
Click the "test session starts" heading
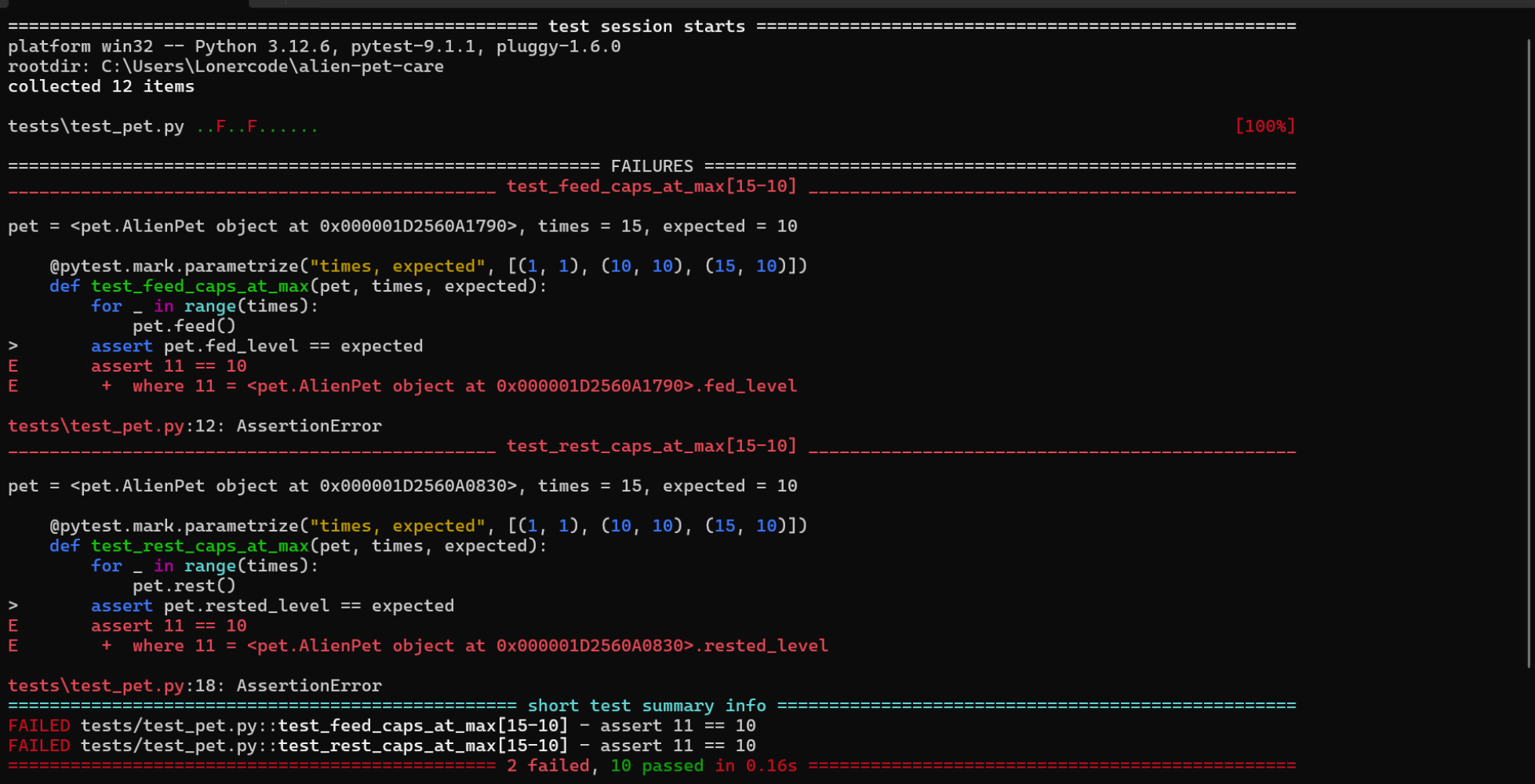point(646,27)
